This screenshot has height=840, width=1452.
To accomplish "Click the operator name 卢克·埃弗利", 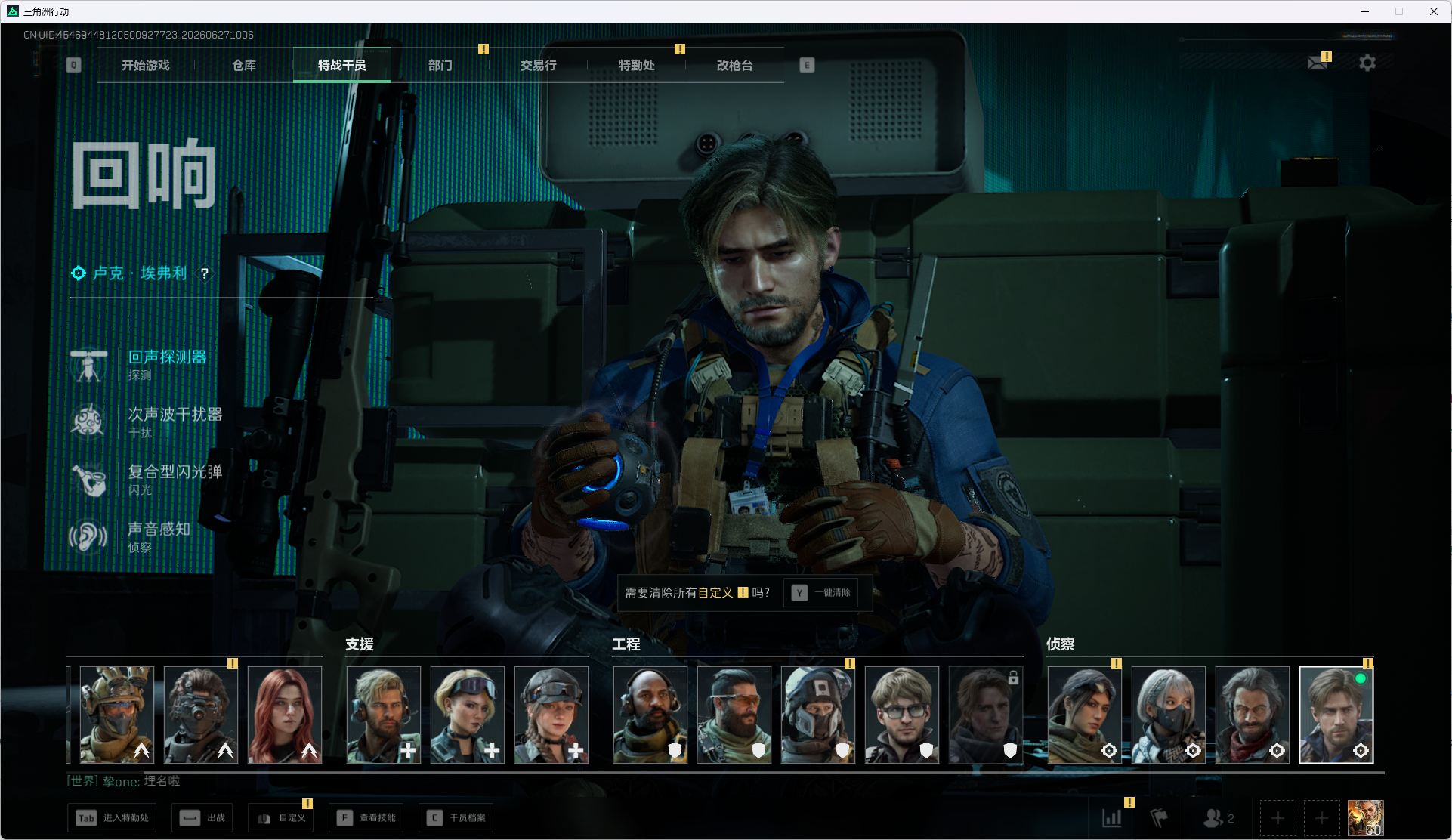I will point(140,273).
